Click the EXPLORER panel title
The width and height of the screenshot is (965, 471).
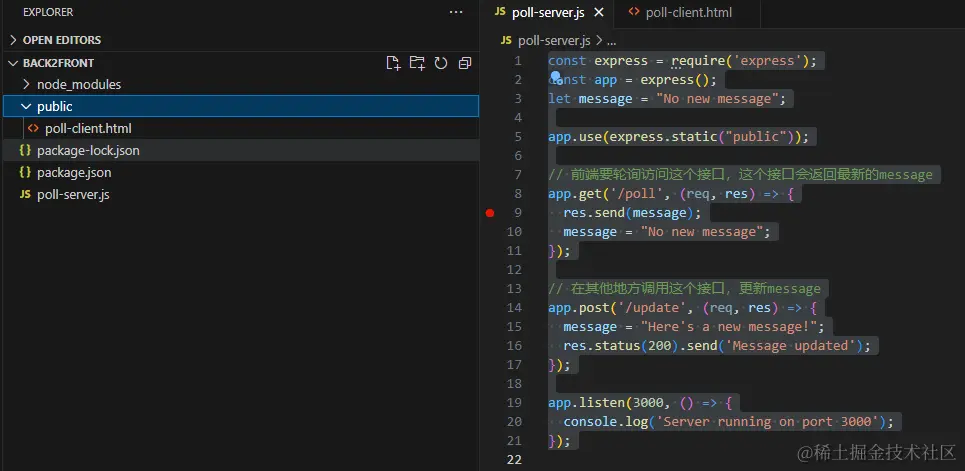point(48,12)
